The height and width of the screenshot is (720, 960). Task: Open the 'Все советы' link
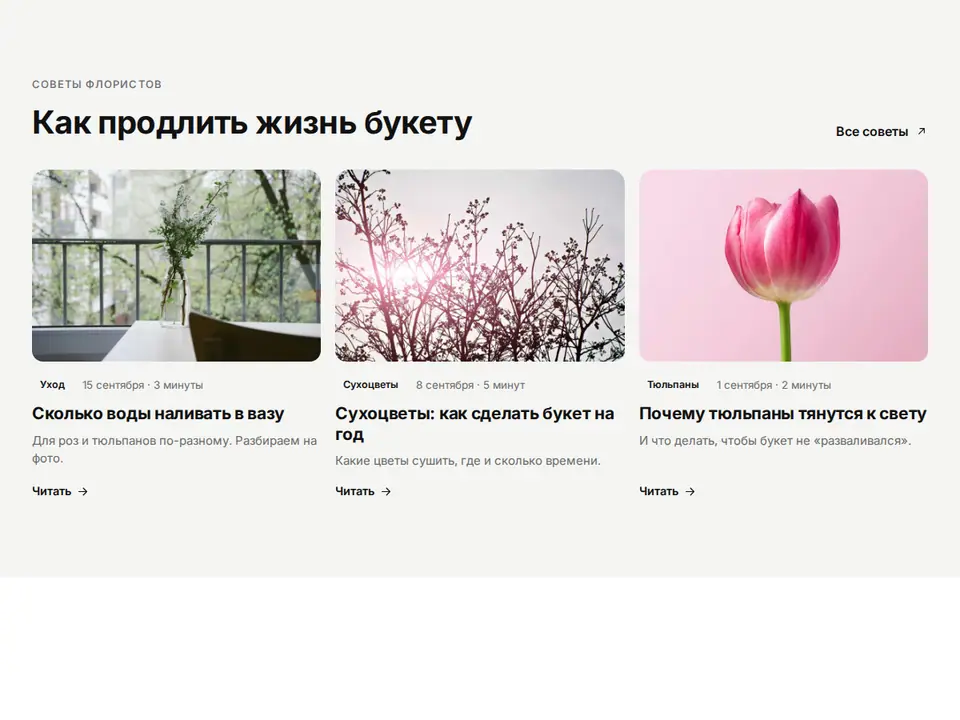pyautogui.click(x=880, y=132)
